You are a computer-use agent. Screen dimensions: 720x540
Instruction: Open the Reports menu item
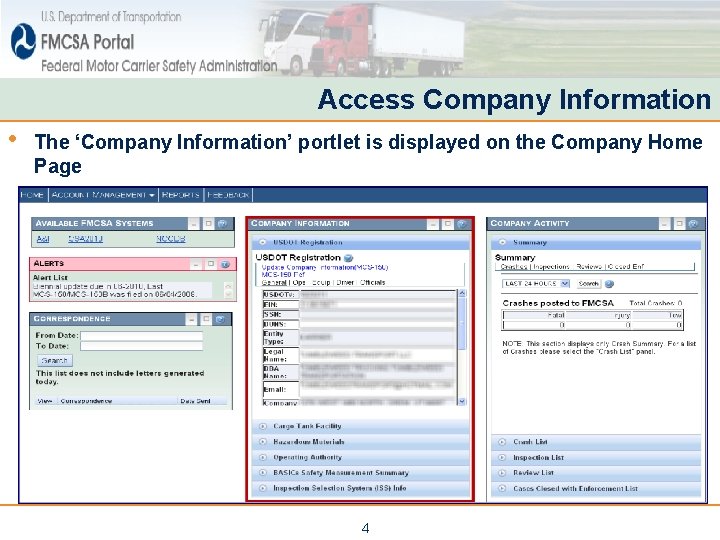(x=181, y=195)
